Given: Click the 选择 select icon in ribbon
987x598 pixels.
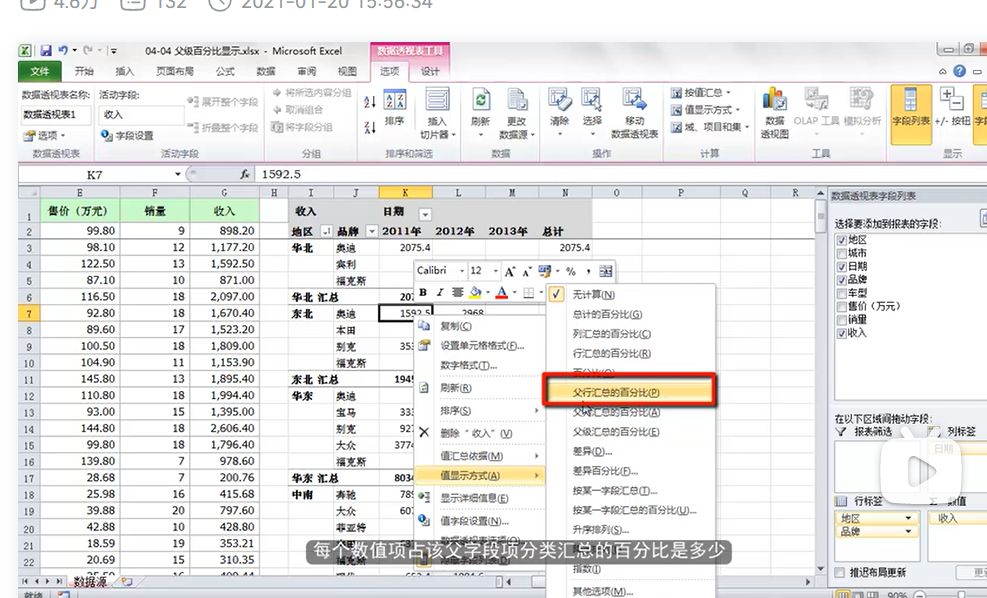Looking at the screenshot, I should pyautogui.click(x=592, y=112).
